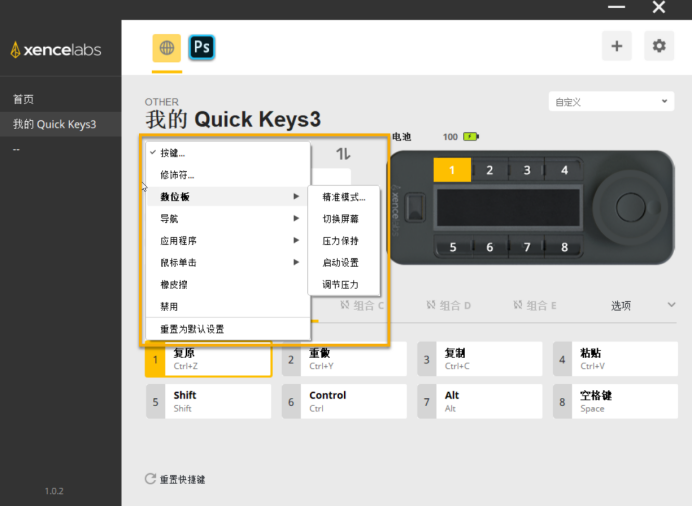Switch to the 组合 C tab
Screen dimensions: 693x506
click(x=362, y=305)
